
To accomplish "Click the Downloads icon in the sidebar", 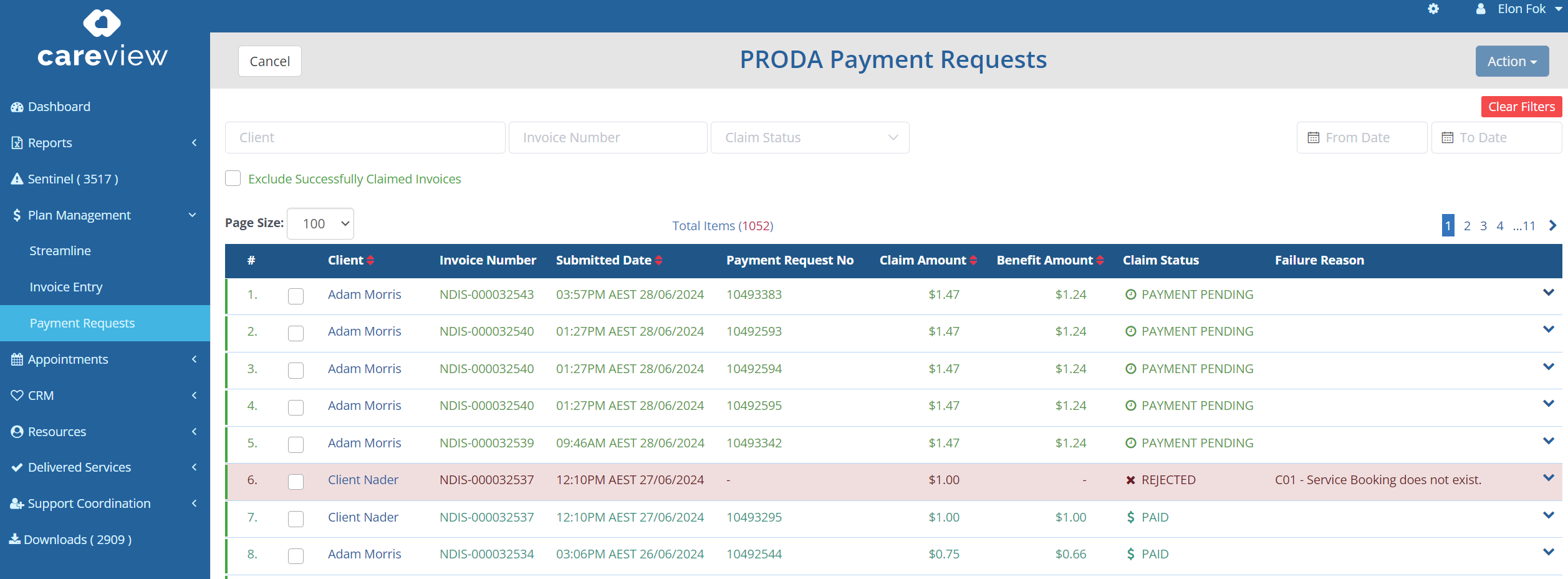I will (x=15, y=538).
